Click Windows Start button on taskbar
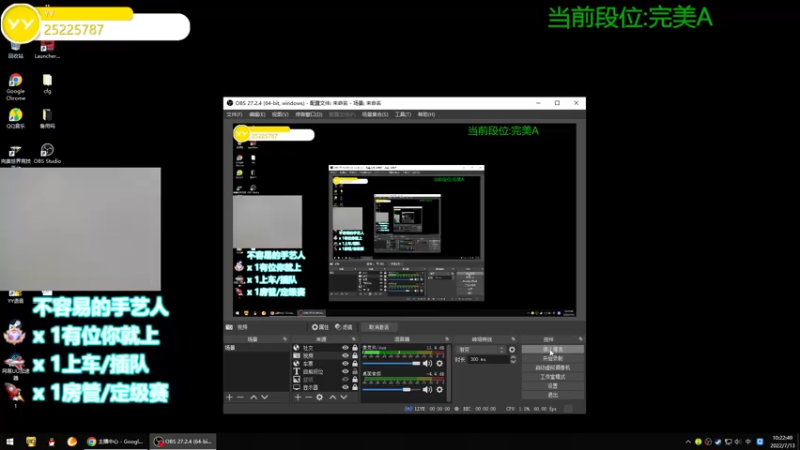The height and width of the screenshot is (450, 800). pos(10,441)
